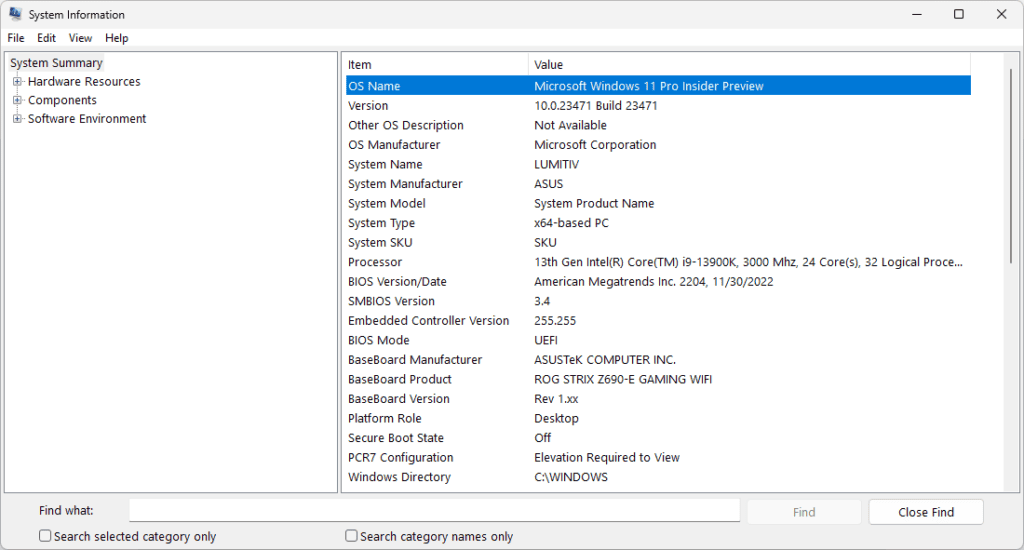Click the Microsoft Corporation value
Image resolution: width=1024 pixels, height=550 pixels.
coord(595,144)
